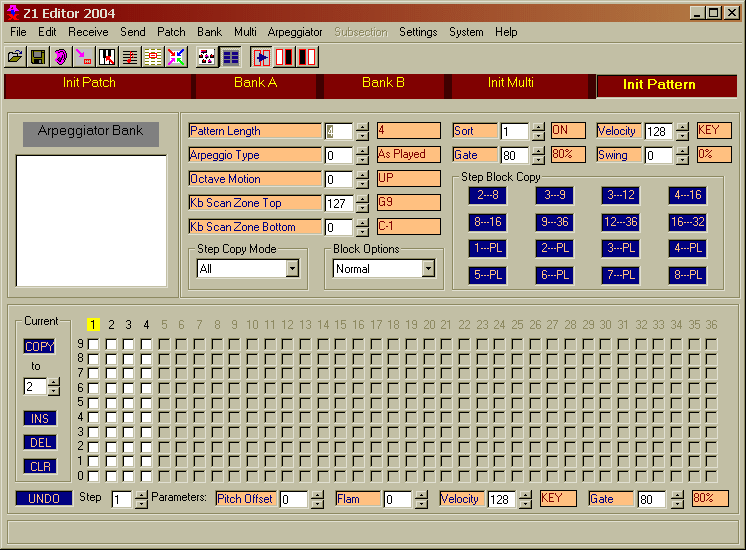746x550 pixels.
Task: Click the piano keyboard toolbar icon
Action: pos(107,57)
